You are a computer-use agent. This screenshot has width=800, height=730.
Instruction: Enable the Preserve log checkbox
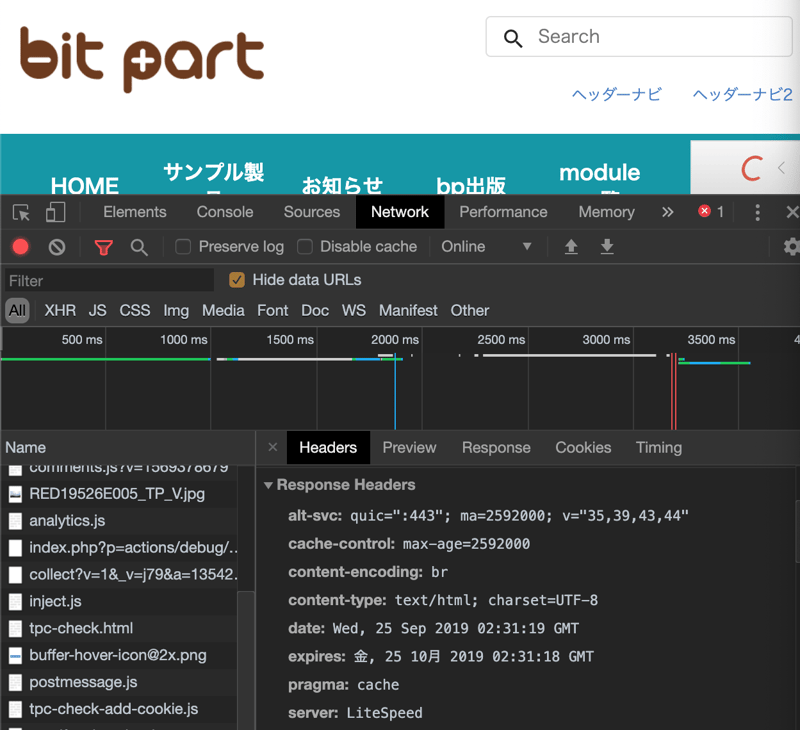[x=183, y=247]
